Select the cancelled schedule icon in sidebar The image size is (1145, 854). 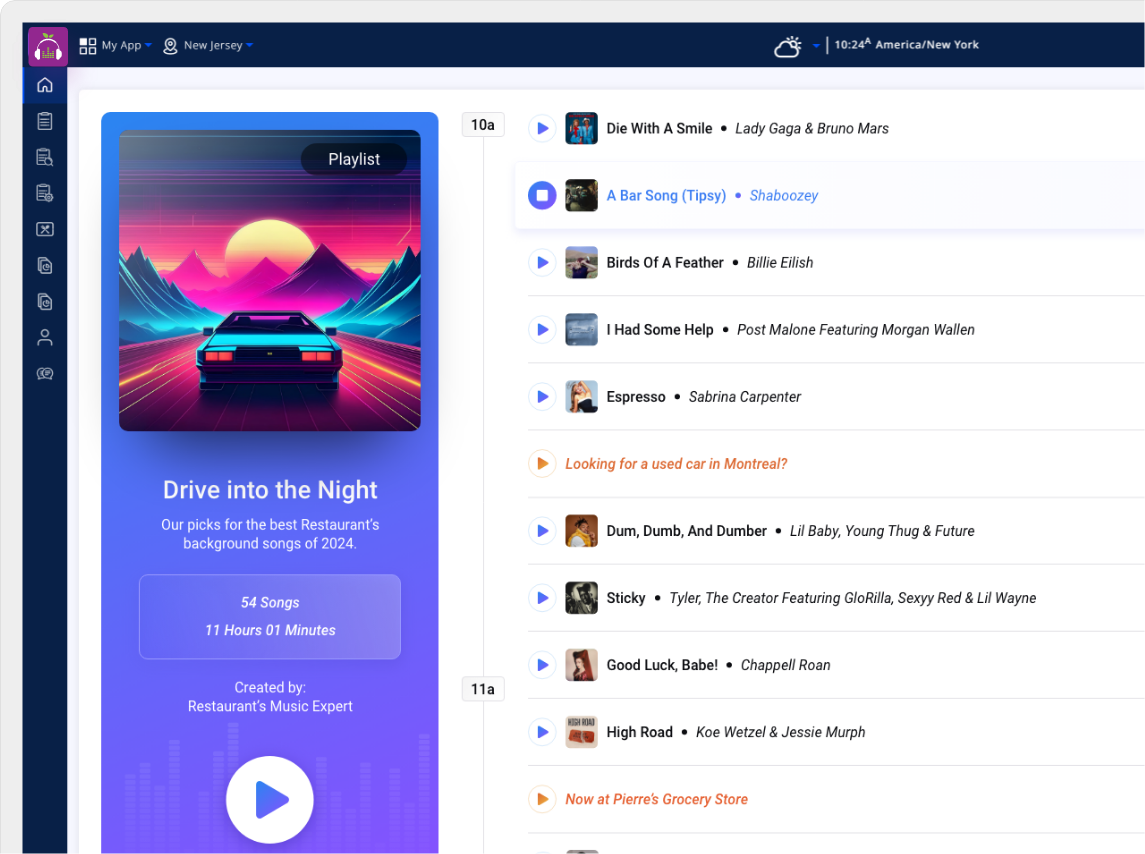tap(44, 229)
